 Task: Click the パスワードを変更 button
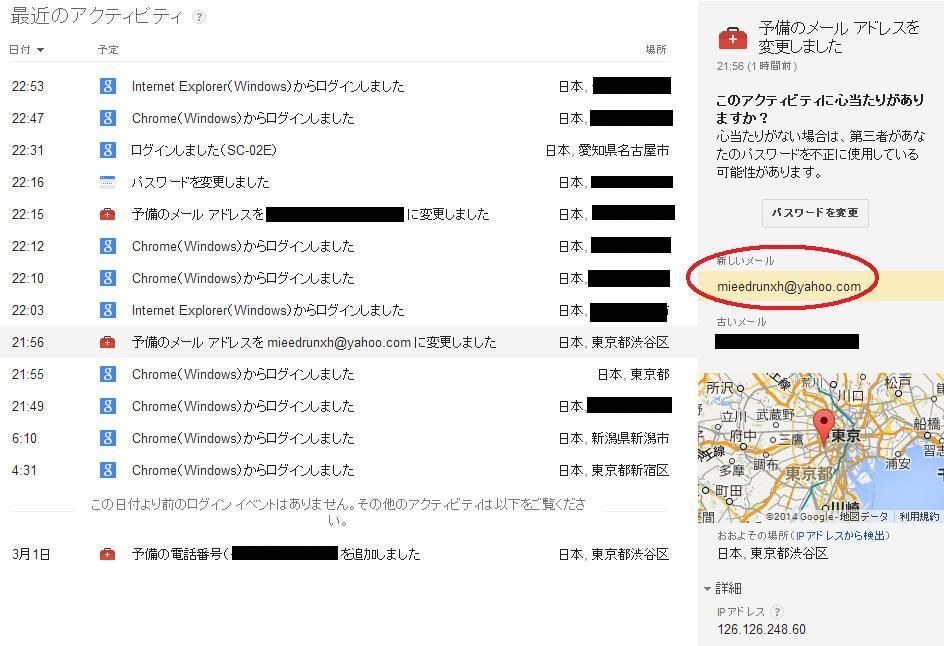(815, 213)
